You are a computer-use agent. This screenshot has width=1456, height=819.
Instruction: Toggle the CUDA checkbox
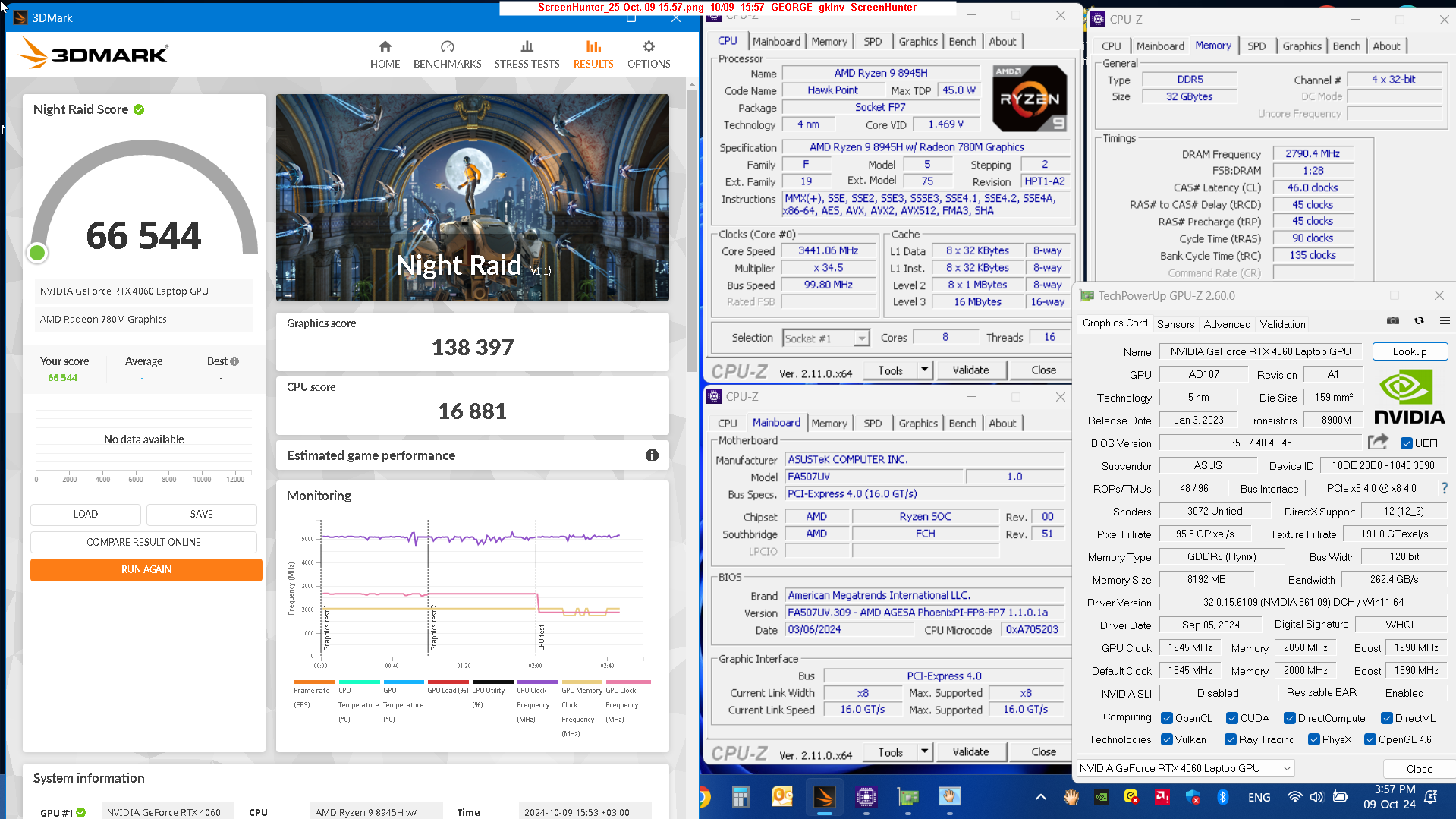coord(1232,718)
